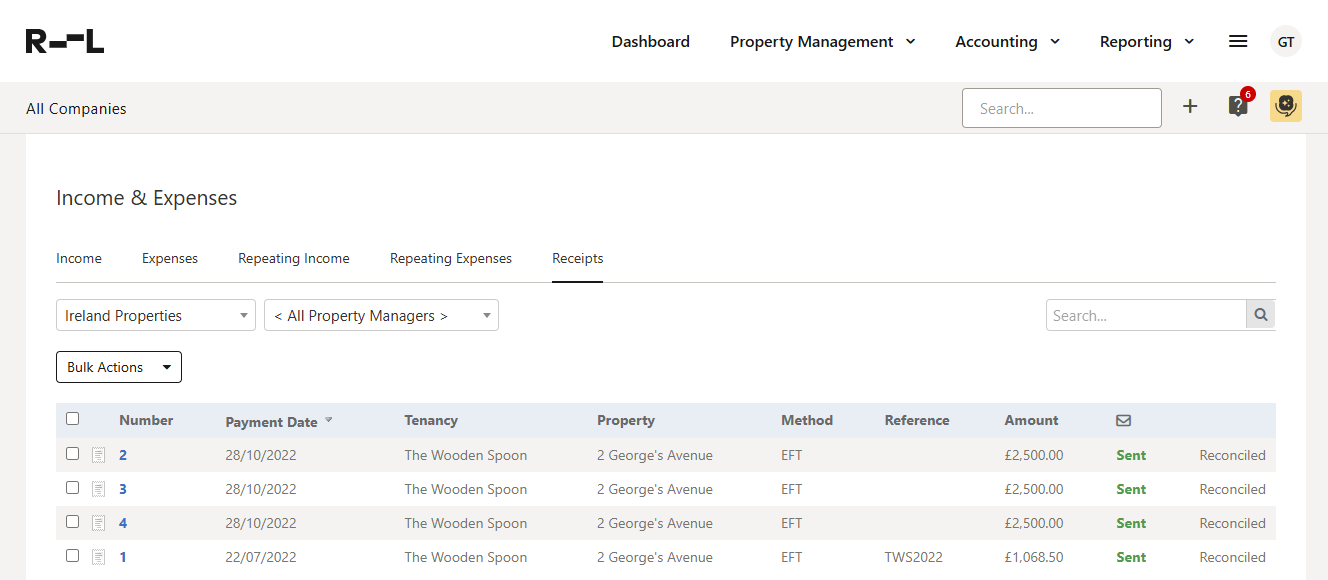Click the R-L logo in header
The width and height of the screenshot is (1328, 580).
(x=65, y=41)
